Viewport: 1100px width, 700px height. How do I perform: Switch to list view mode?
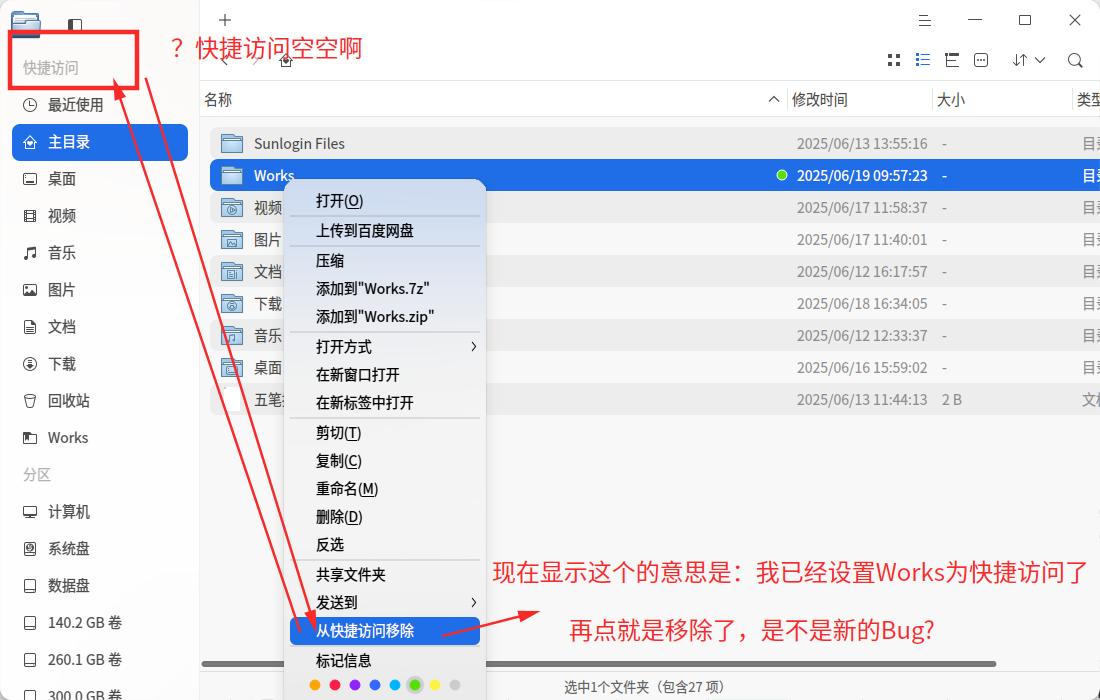(x=923, y=60)
